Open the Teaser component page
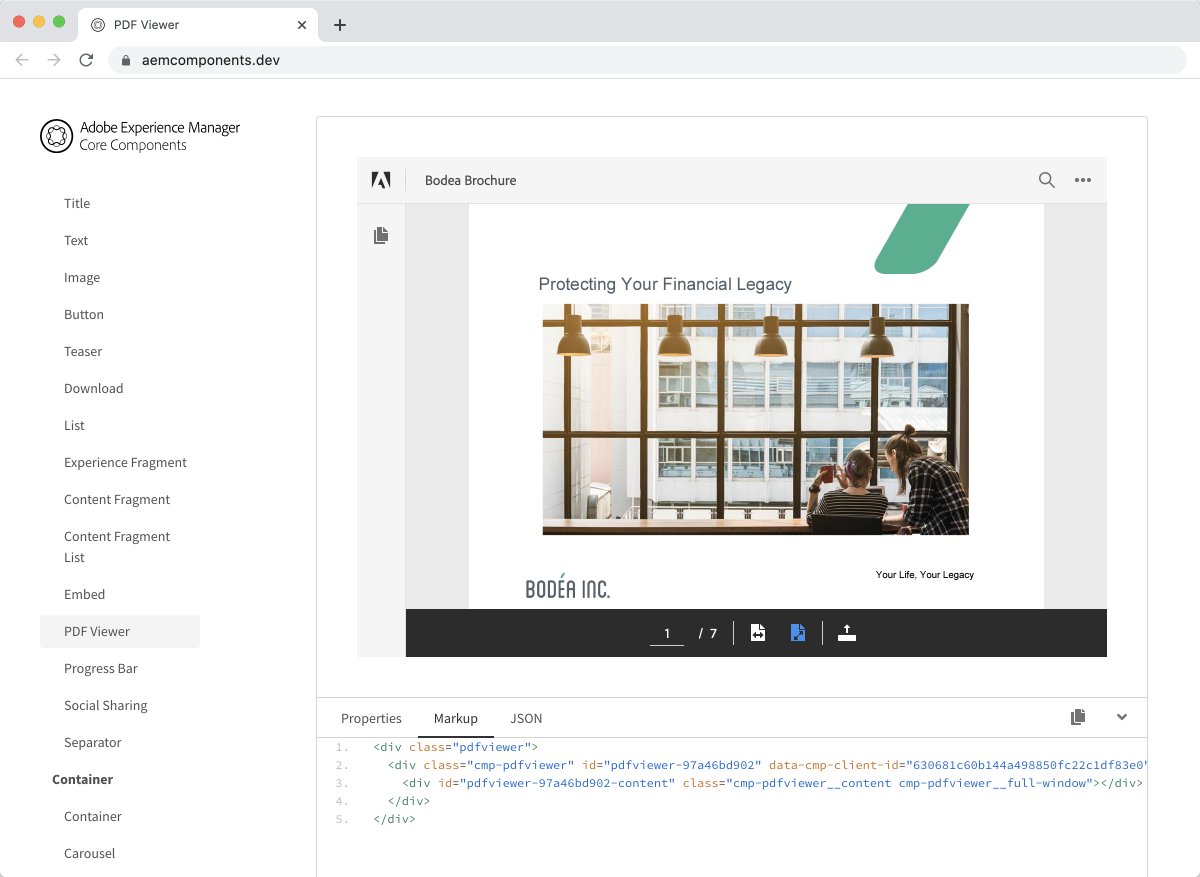The width and height of the screenshot is (1200, 877). point(83,351)
